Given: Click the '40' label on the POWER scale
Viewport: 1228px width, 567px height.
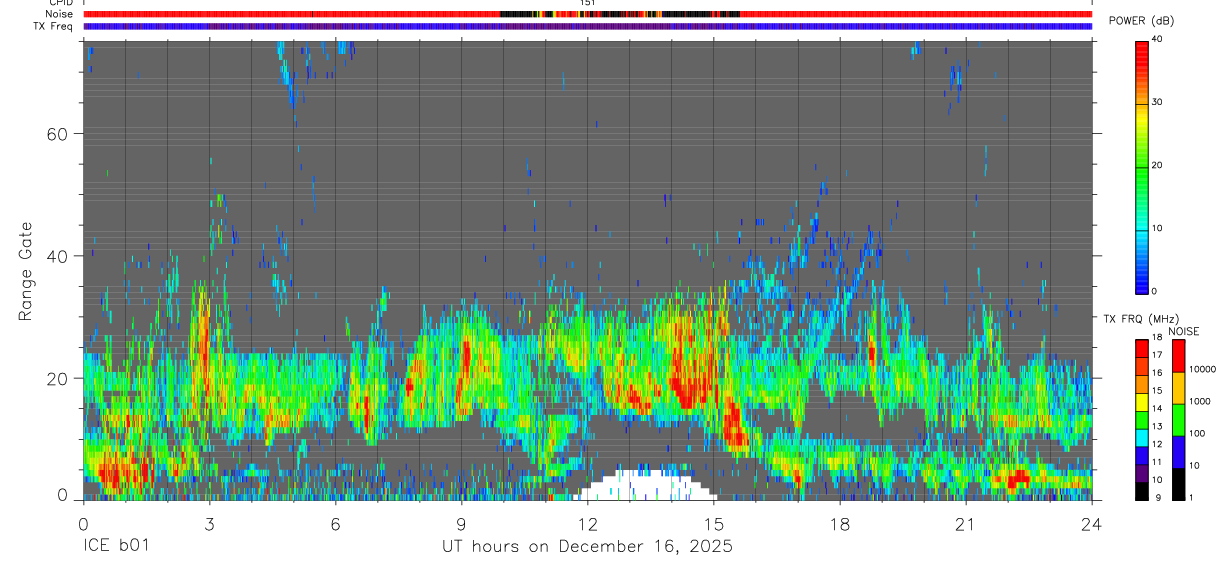Looking at the screenshot, I should click(x=1158, y=39).
